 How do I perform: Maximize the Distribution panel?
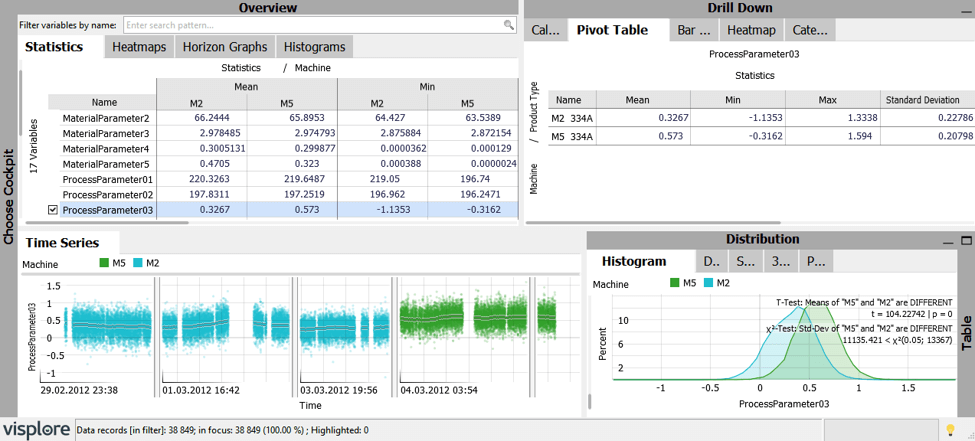pyautogui.click(x=966, y=240)
